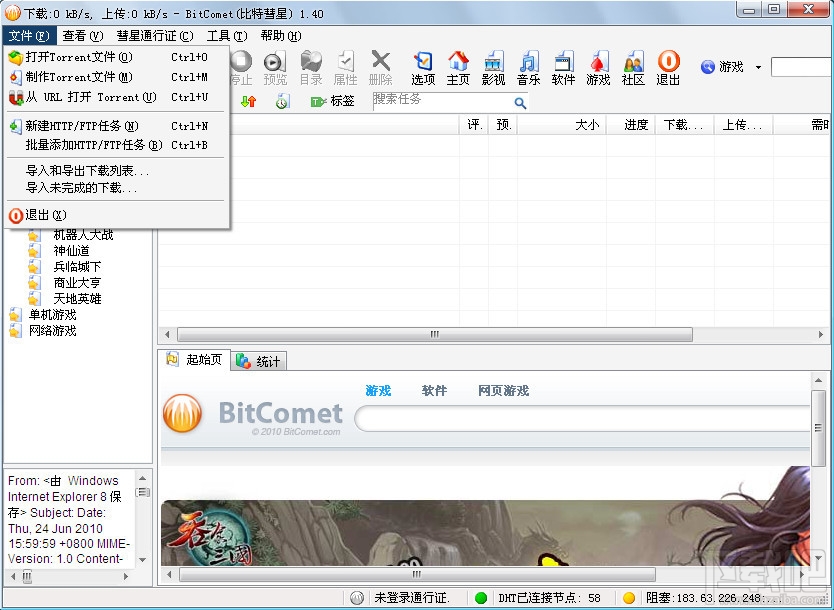This screenshot has height=610, width=834.
Task: Click the 影视 (Video) toolbar icon
Action: 493,67
